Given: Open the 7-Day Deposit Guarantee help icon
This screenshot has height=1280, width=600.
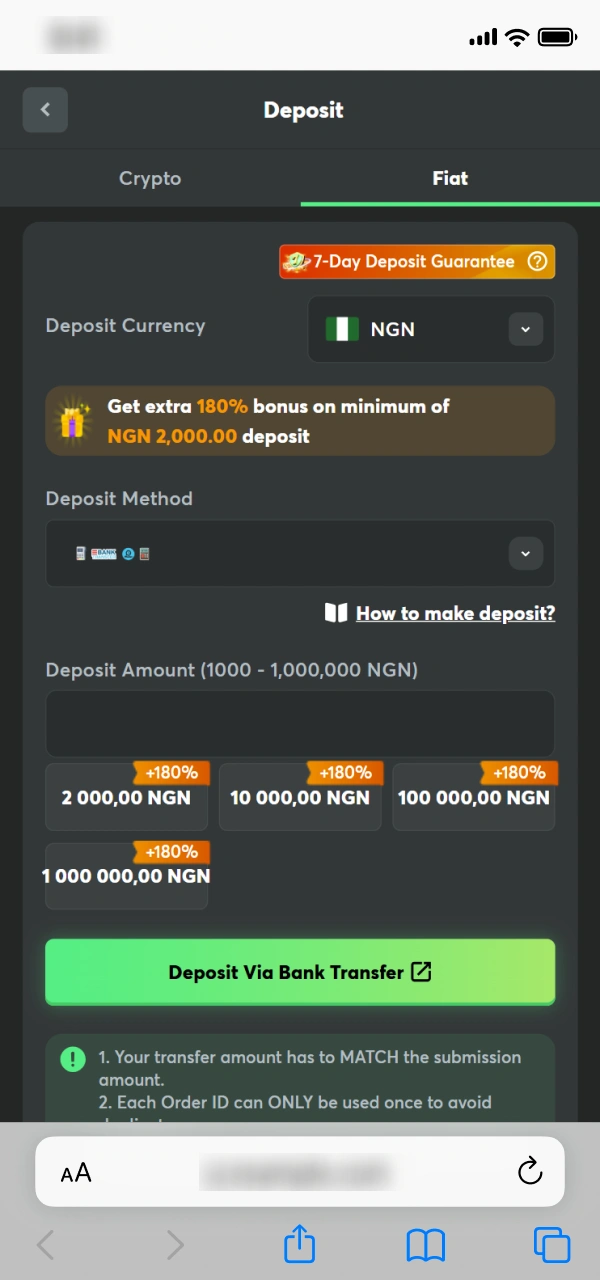Looking at the screenshot, I should point(538,261).
